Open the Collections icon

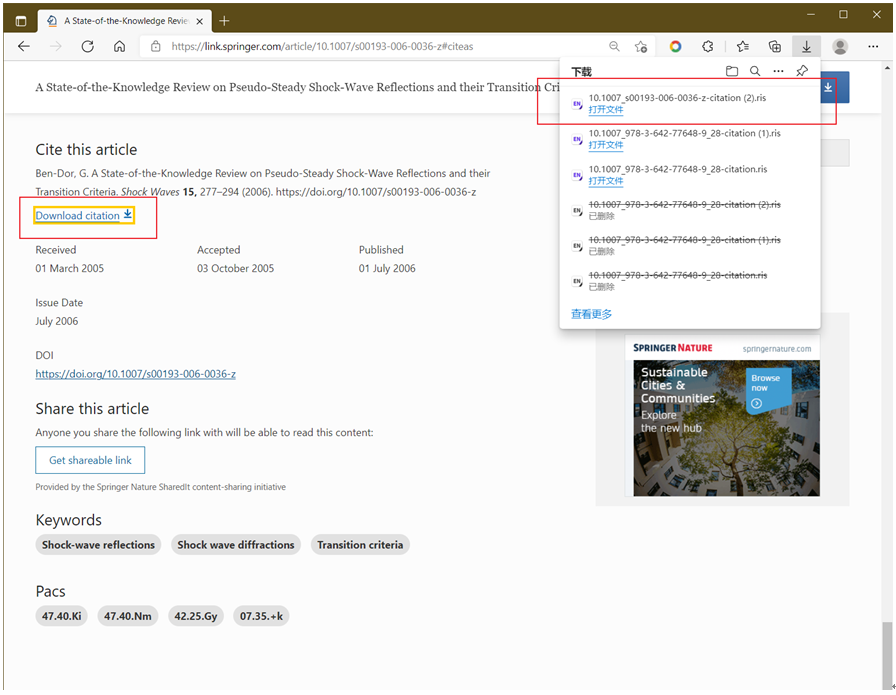[x=775, y=46]
